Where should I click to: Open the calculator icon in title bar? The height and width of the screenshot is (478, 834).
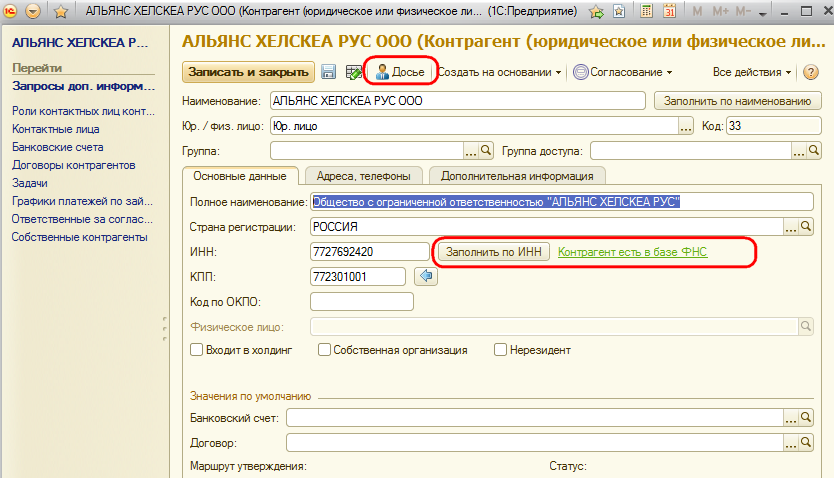[x=646, y=11]
